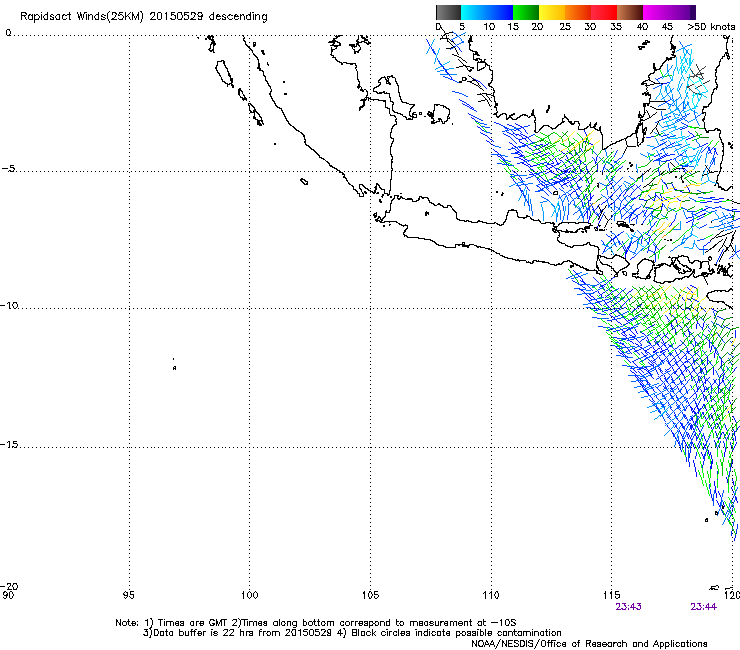Viewport: 740px width, 650px height.
Task: Click the note 'Times along bottom correspond to measurement at -10S'
Action: 379,623
